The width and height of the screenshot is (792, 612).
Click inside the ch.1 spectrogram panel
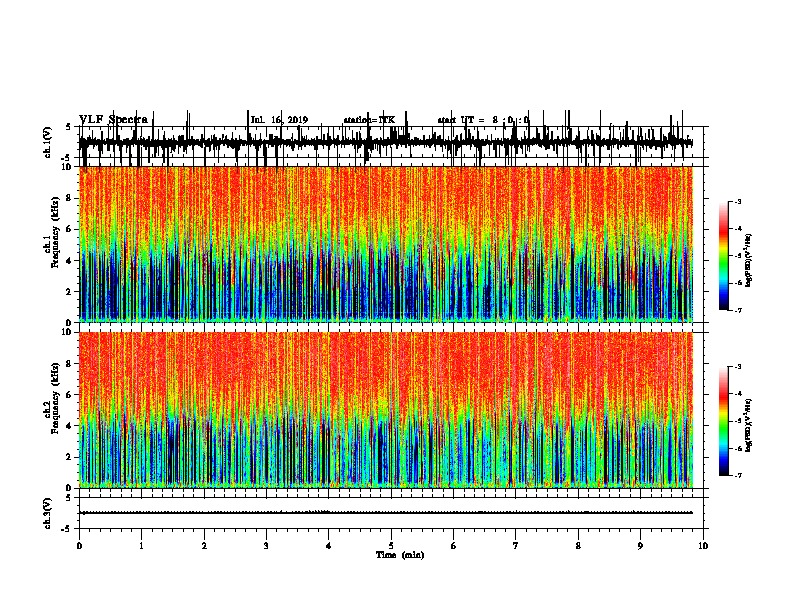(x=386, y=244)
